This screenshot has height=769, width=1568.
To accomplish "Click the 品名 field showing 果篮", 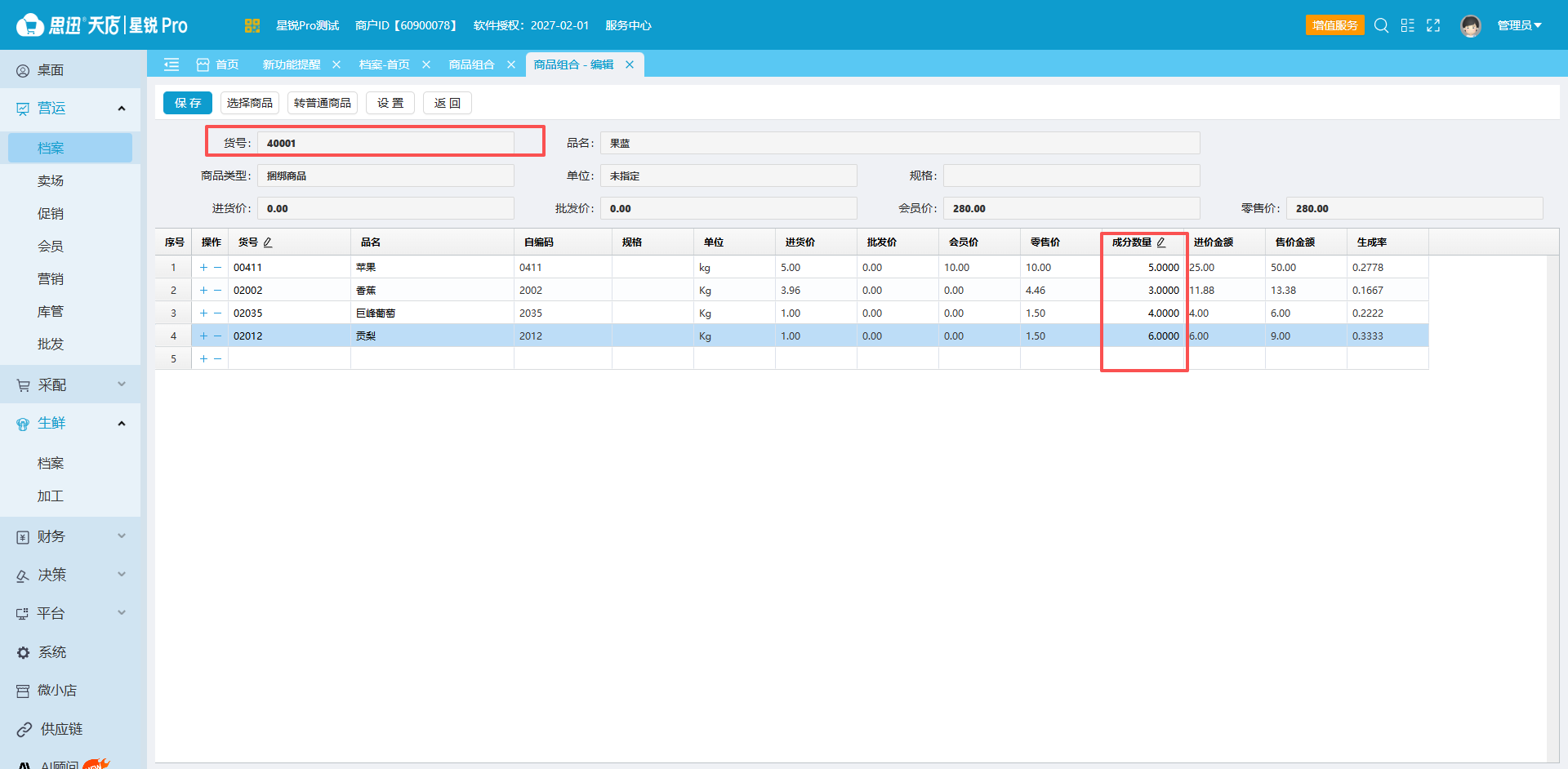I will pos(900,143).
